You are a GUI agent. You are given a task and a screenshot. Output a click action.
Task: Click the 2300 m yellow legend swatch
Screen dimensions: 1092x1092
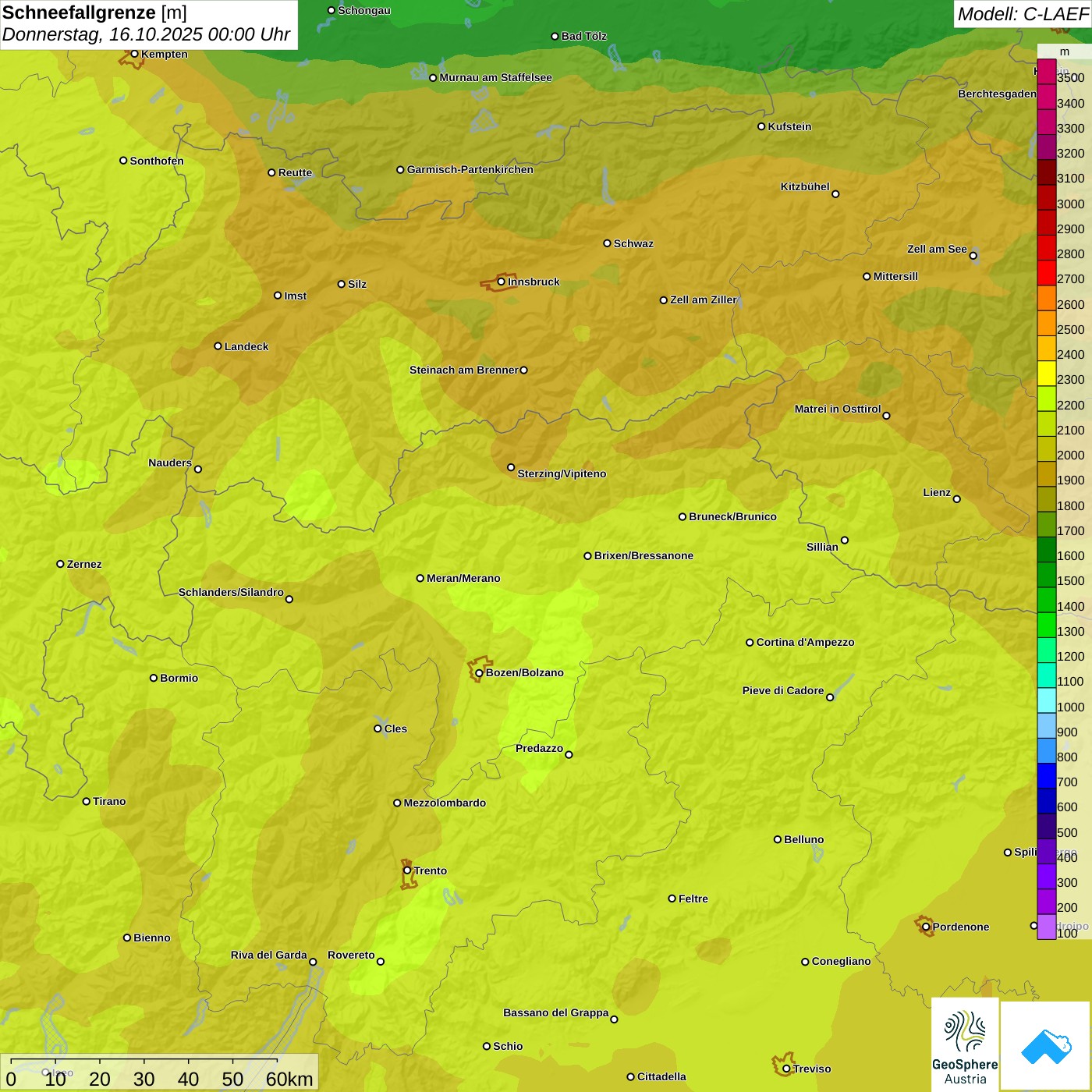[1047, 373]
